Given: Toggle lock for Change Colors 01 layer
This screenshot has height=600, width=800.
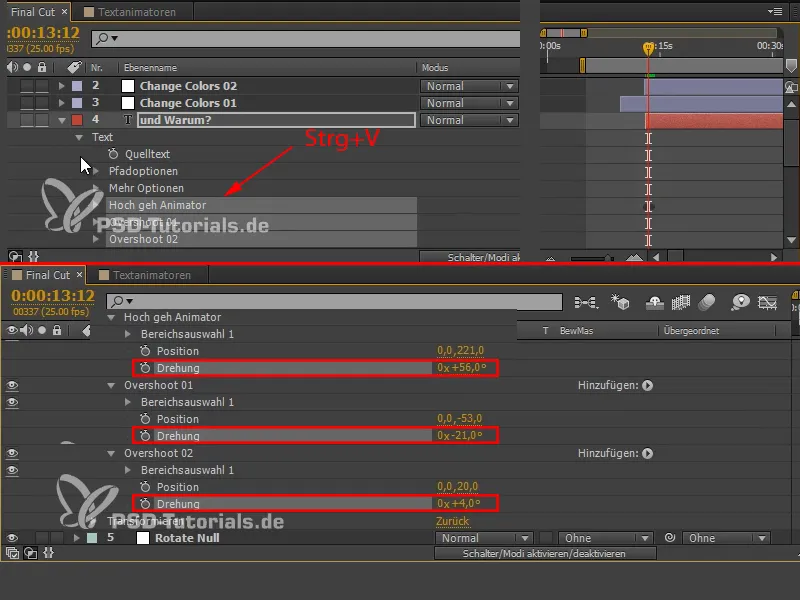Looking at the screenshot, I should click(42, 103).
